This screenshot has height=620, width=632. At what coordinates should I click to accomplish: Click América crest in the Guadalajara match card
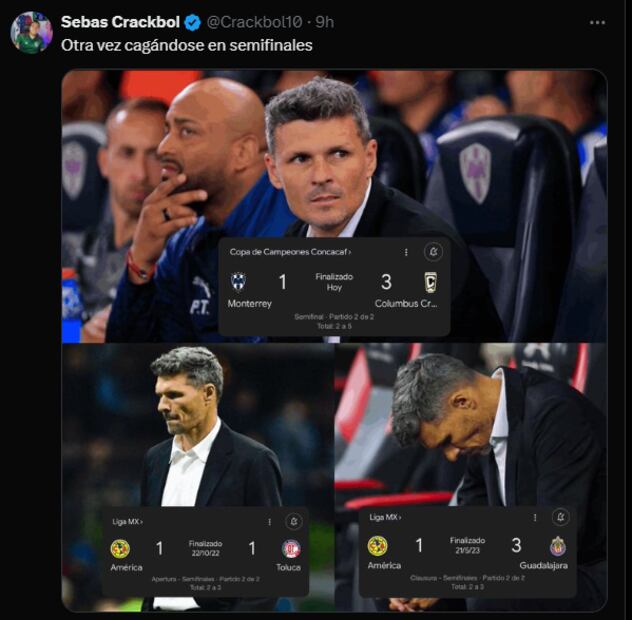377,546
